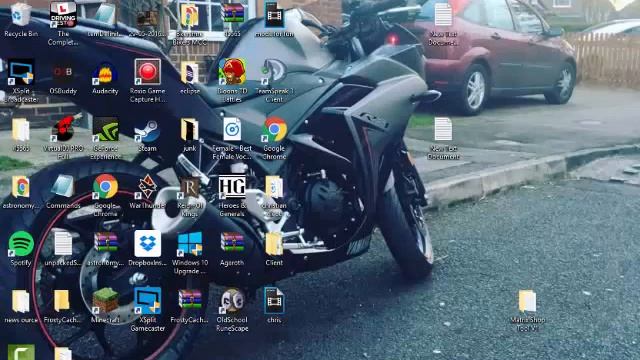Launch War Thunder game shortcut
This screenshot has height=360, width=640.
147,187
